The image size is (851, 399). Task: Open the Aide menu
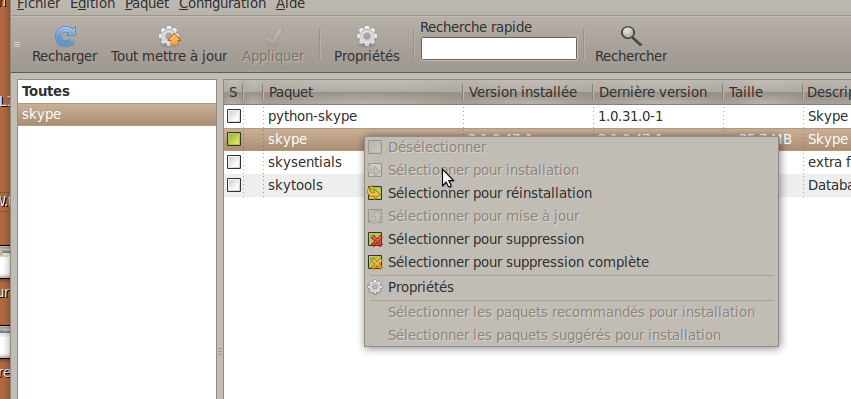tap(290, 5)
